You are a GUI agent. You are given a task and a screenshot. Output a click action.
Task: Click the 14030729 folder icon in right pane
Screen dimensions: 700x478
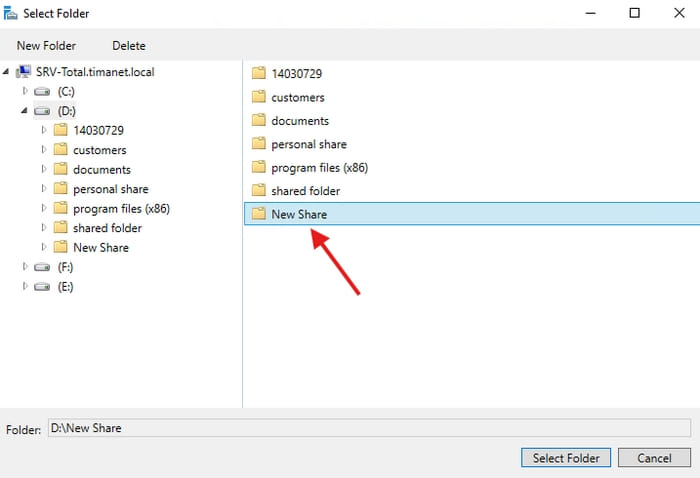[258, 73]
